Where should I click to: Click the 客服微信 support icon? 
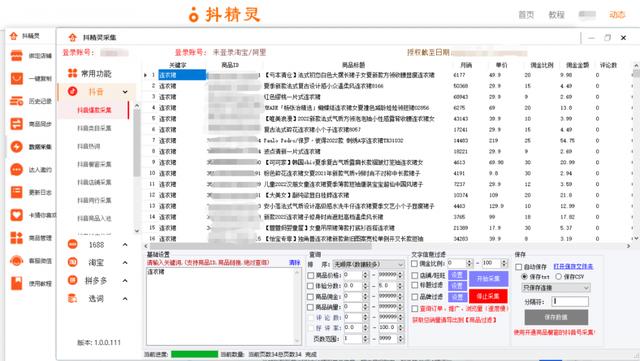pos(16,261)
